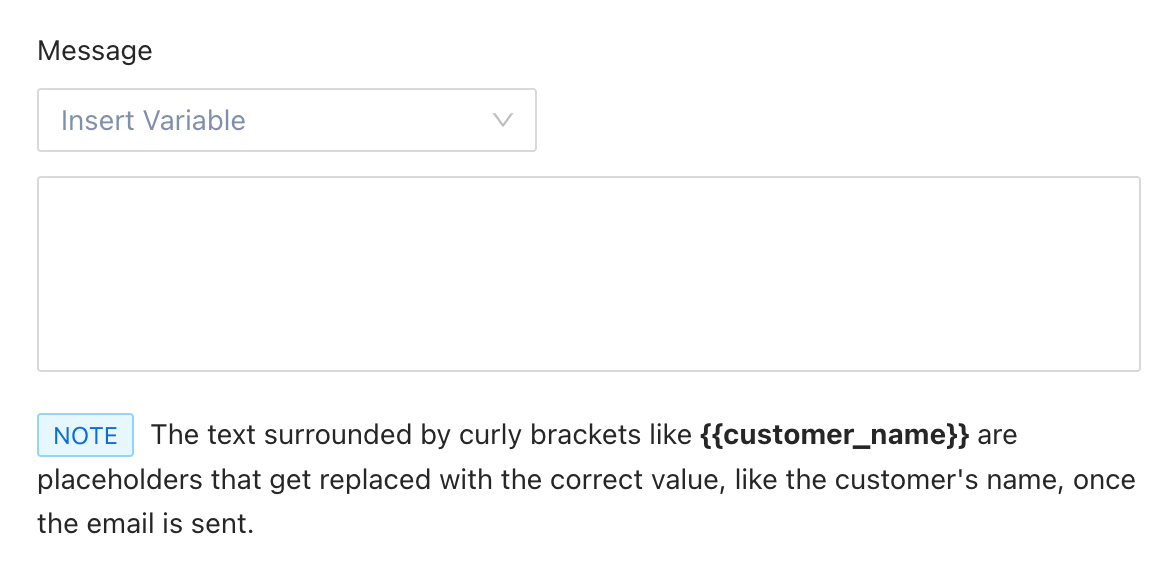This screenshot has height=574, width=1174.
Task: Click the word 'are' after {{customer_name}}
Action: pyautogui.click(x=997, y=436)
